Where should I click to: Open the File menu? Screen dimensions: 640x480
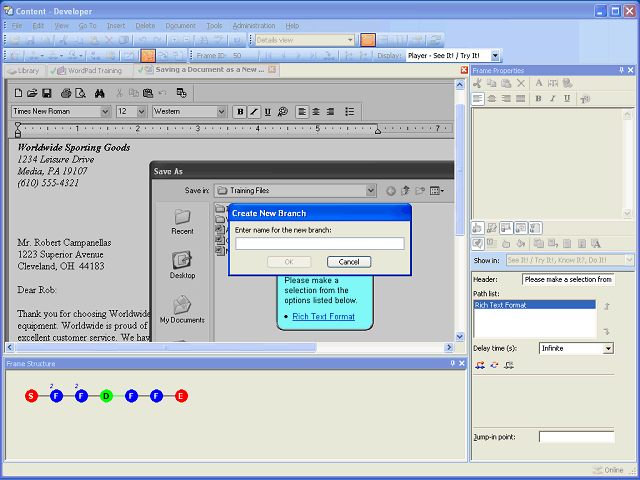coord(17,25)
